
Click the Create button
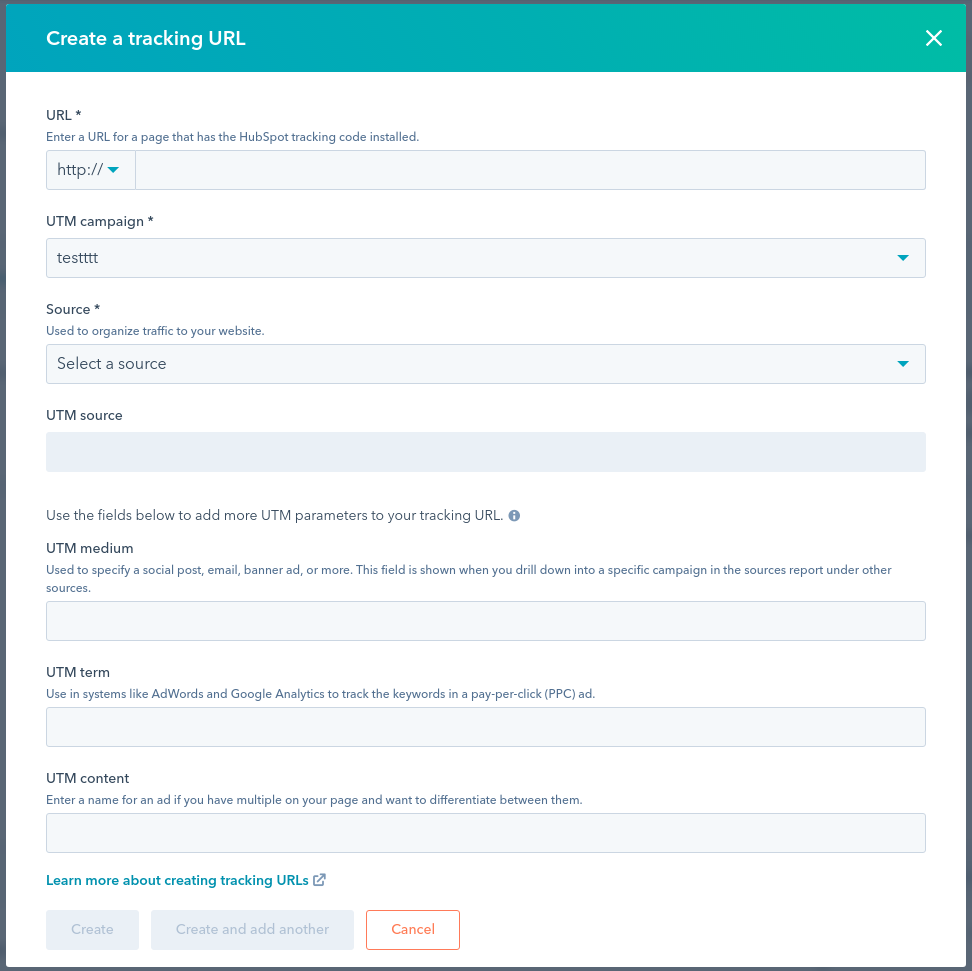(92, 929)
